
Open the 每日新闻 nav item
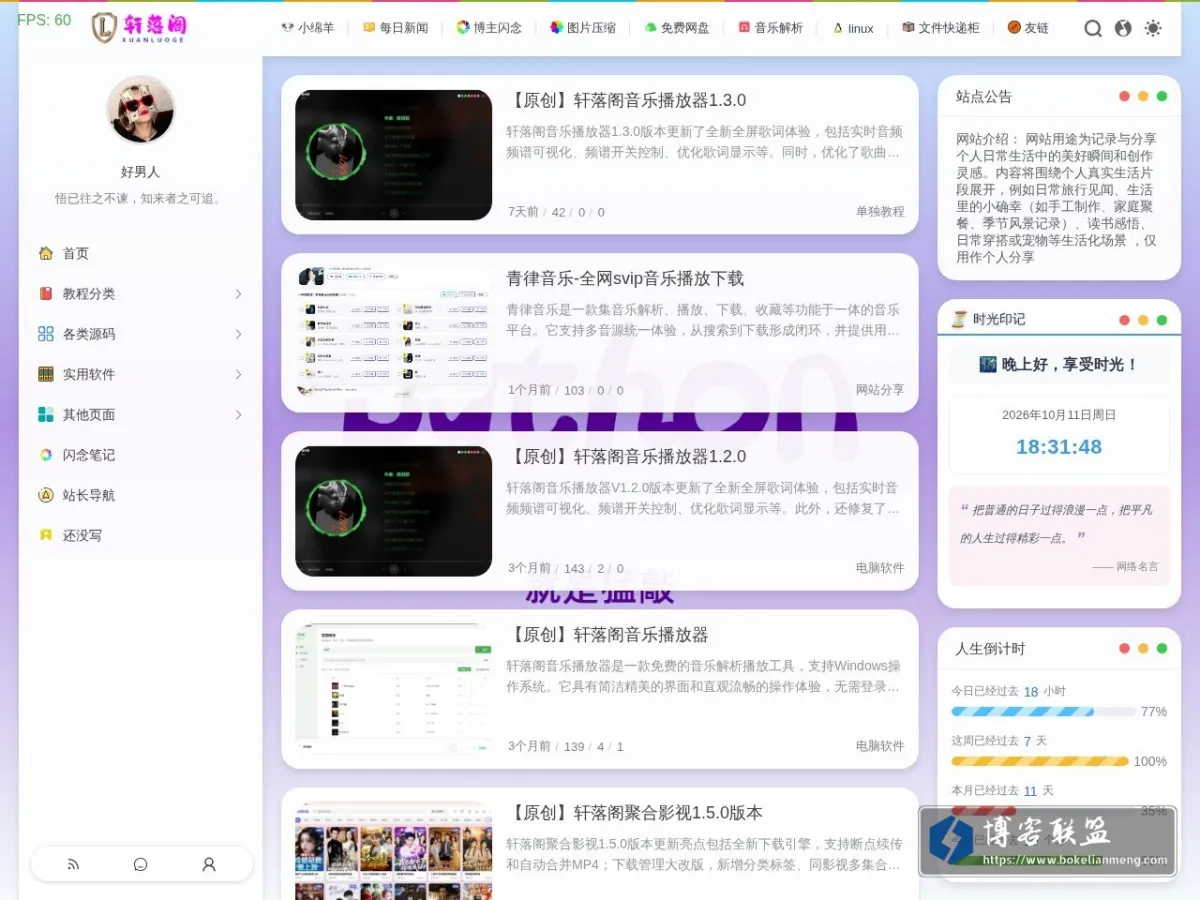pyautogui.click(x=395, y=28)
